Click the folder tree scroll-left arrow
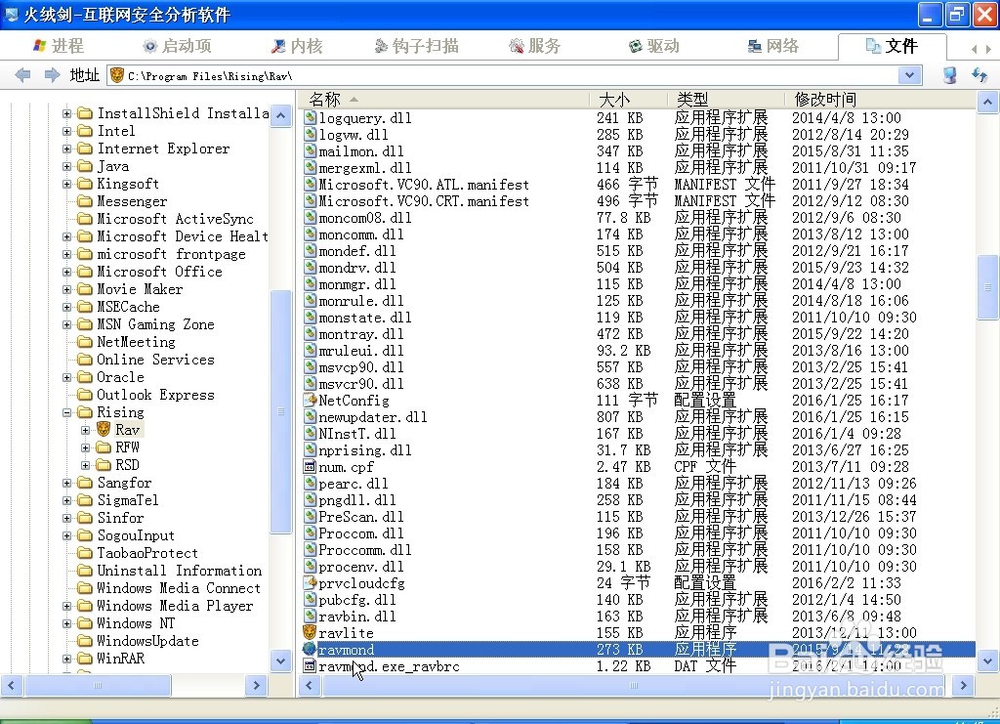 tap(11, 686)
